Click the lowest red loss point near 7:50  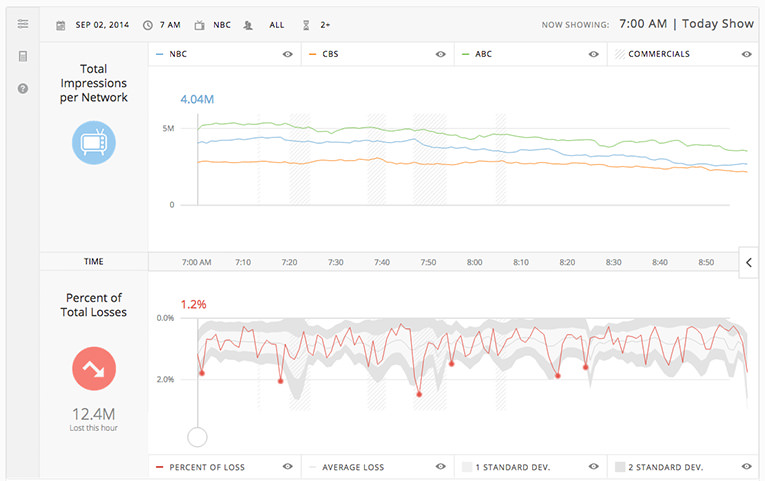(x=419, y=394)
